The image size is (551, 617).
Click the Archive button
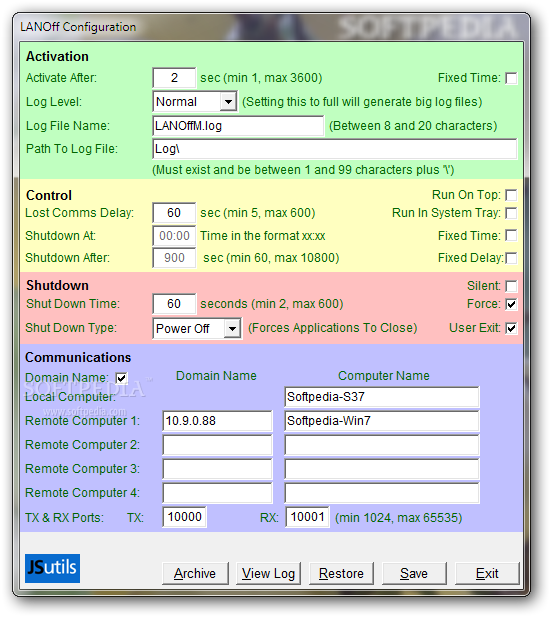click(195, 573)
